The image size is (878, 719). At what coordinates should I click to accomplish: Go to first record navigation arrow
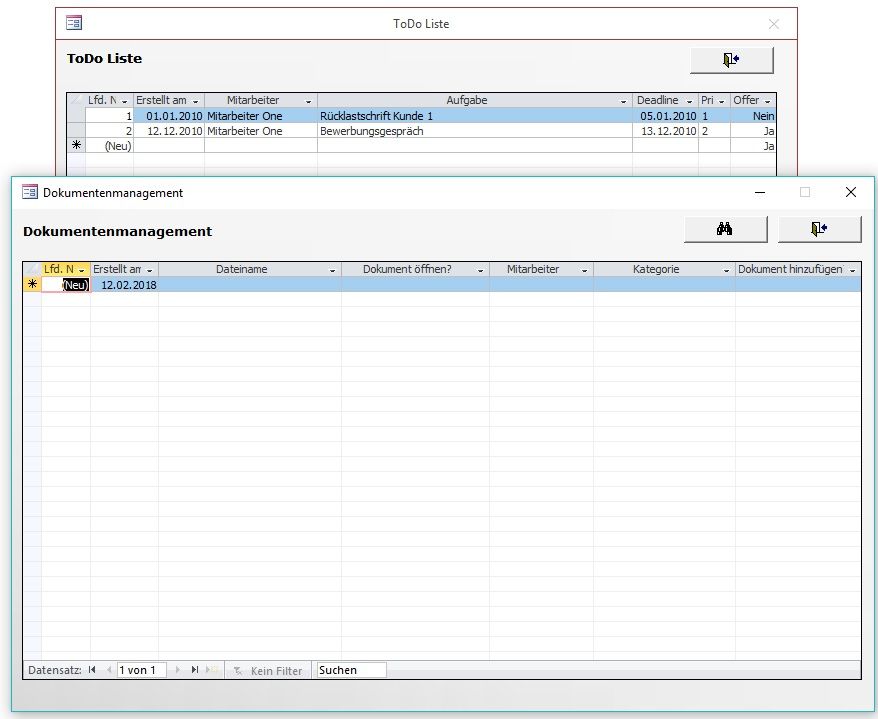tap(92, 670)
